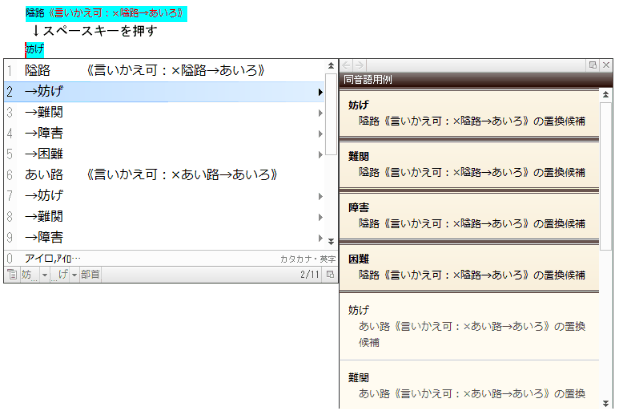
Task: Expand the arrow on candidate 8 →難関
Action: (320, 217)
